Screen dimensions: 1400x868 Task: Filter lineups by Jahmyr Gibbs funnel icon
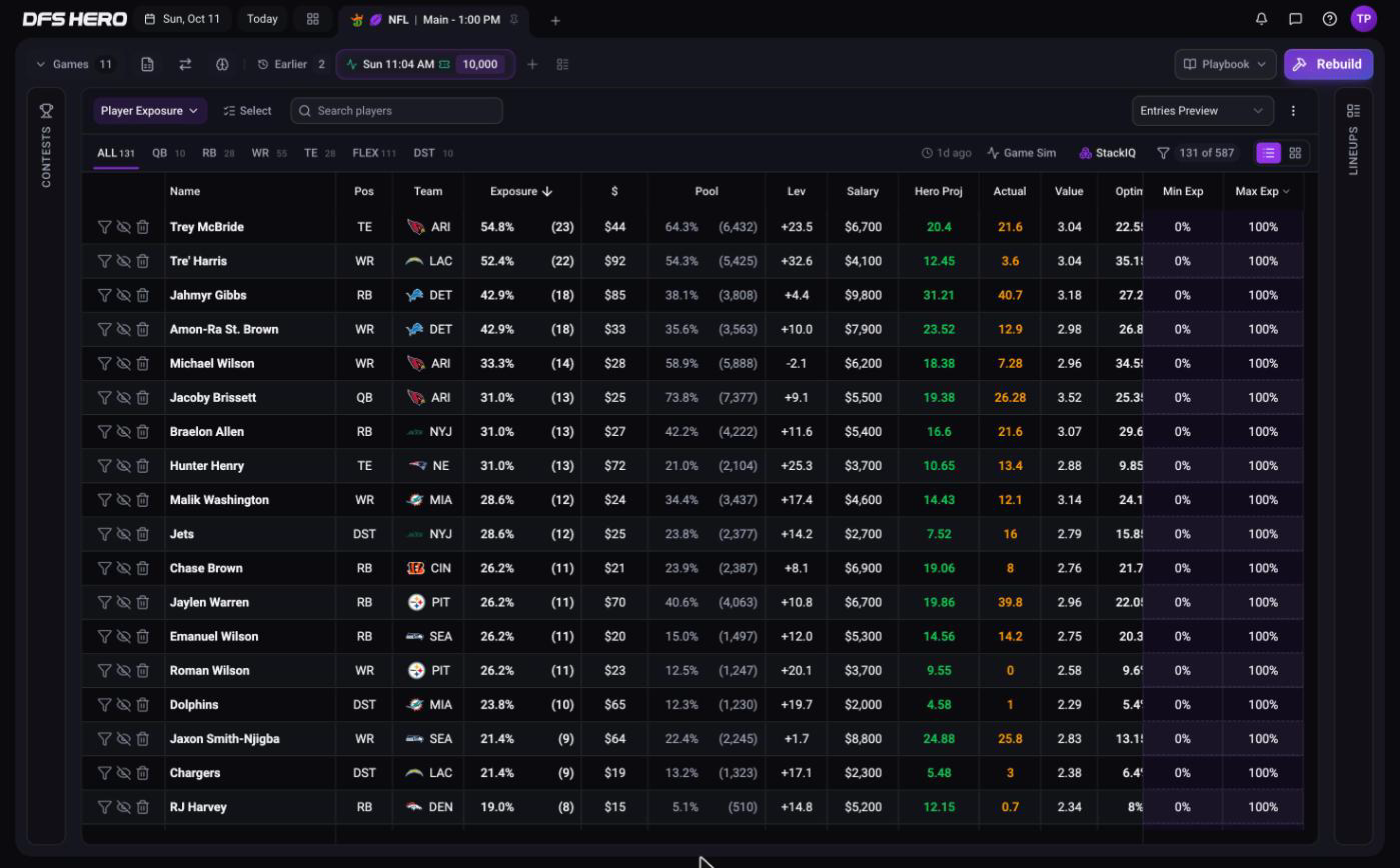point(104,295)
